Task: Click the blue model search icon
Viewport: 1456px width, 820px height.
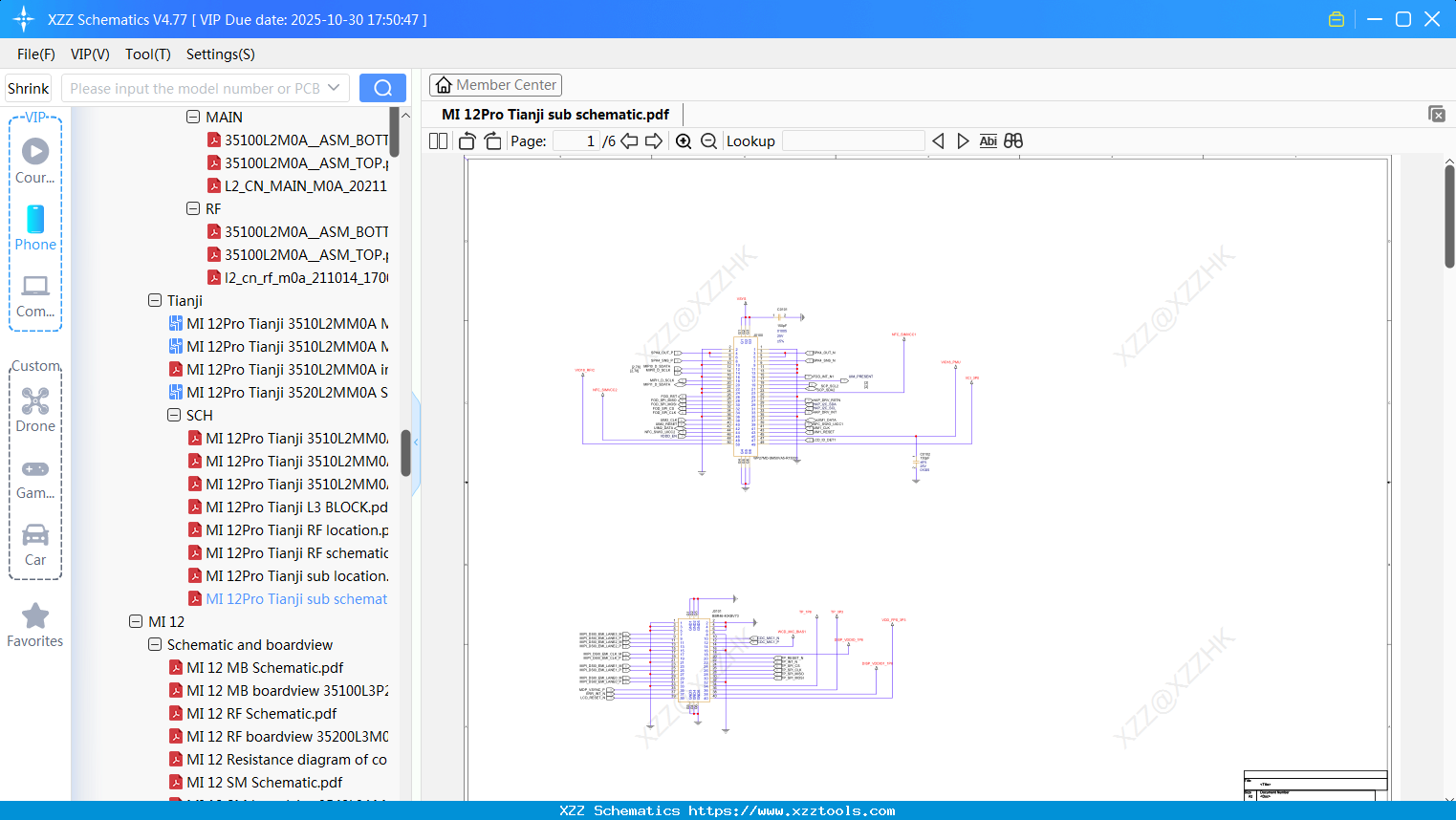Action: pyautogui.click(x=382, y=87)
